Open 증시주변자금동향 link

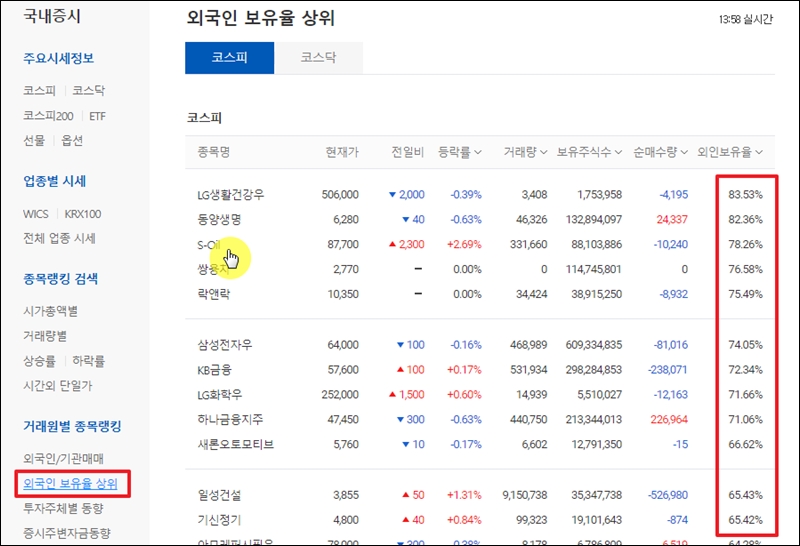point(67,533)
